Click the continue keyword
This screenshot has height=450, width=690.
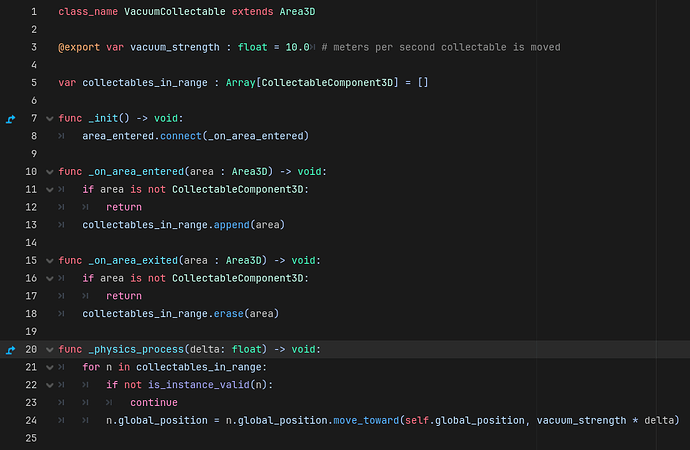(154, 402)
